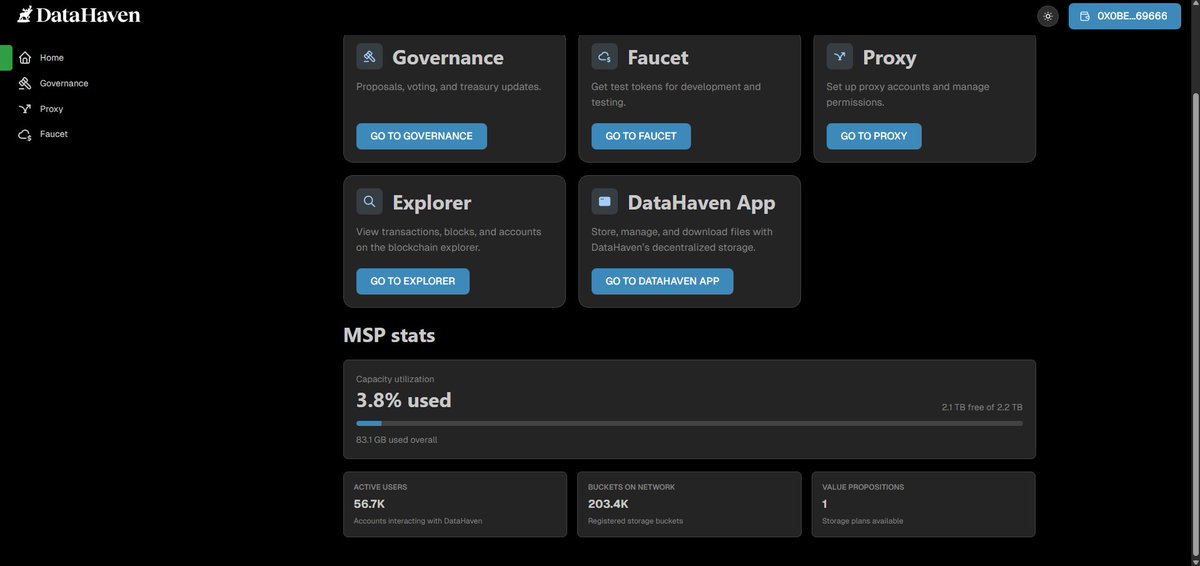This screenshot has width=1200, height=566.
Task: Click the Proxy icon in sidebar
Action: click(25, 109)
